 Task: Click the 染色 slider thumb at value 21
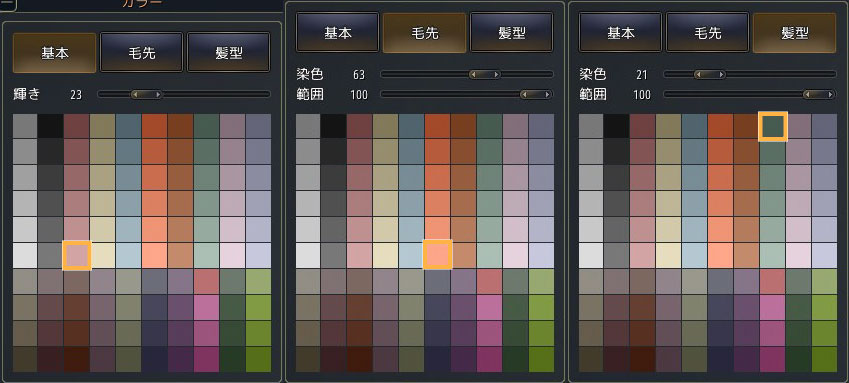710,74
